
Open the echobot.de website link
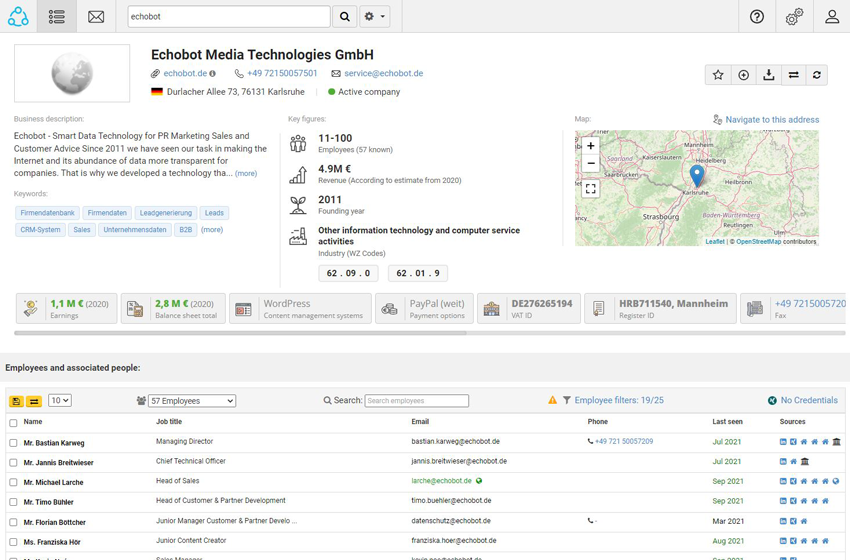click(185, 73)
